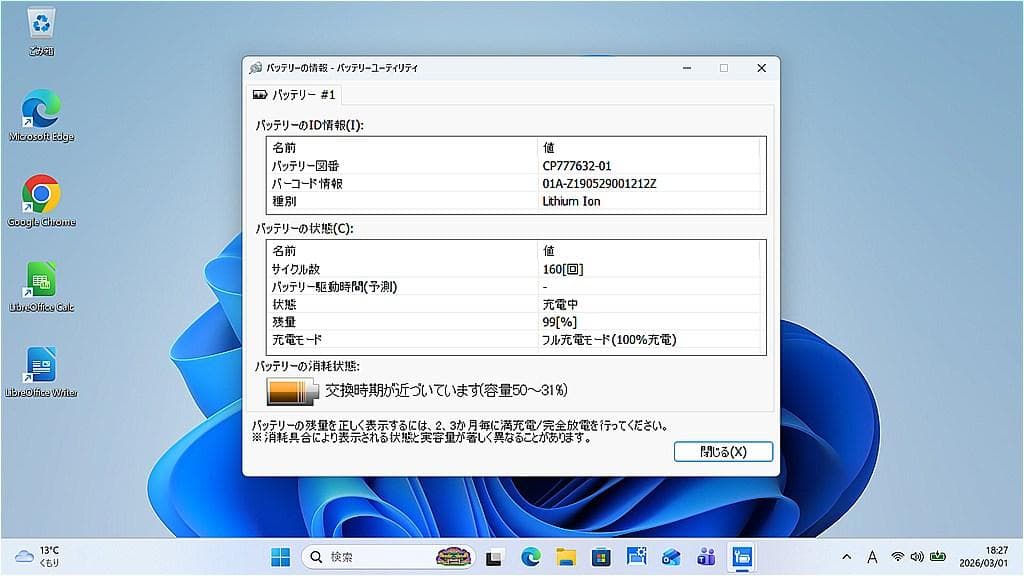
Task: Open File Explorer from the taskbar
Action: pos(566,557)
